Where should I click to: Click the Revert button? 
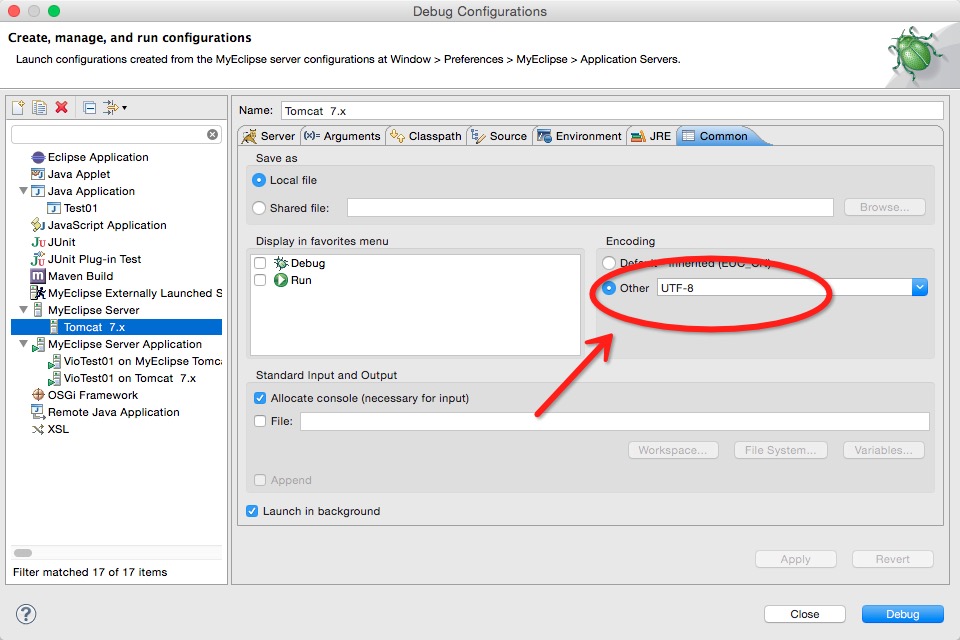pos(893,559)
